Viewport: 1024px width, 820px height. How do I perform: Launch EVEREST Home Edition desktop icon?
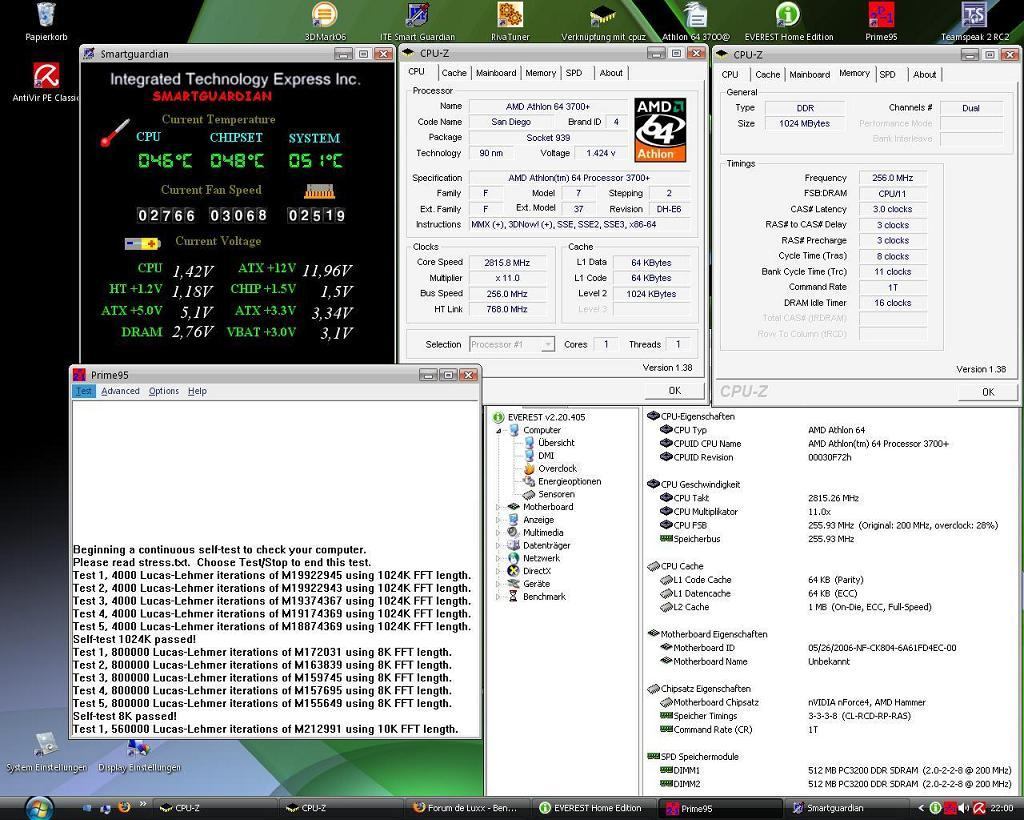pyautogui.click(x=788, y=22)
